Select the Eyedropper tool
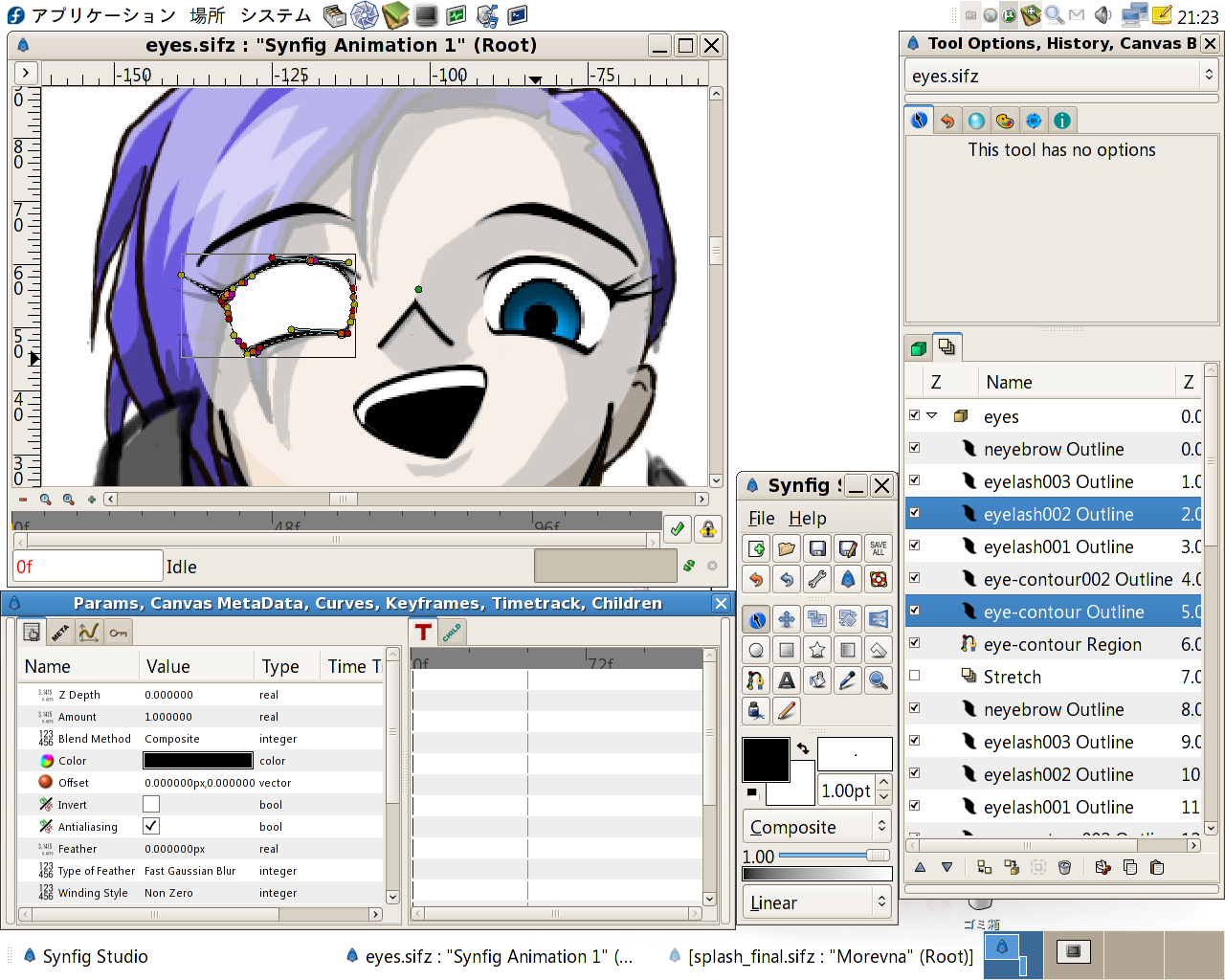This screenshot has height=980, width=1225. coord(848,680)
